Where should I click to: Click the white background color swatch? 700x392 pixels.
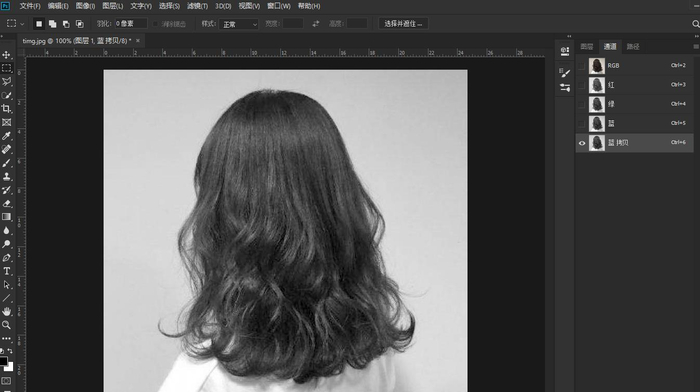(10, 368)
